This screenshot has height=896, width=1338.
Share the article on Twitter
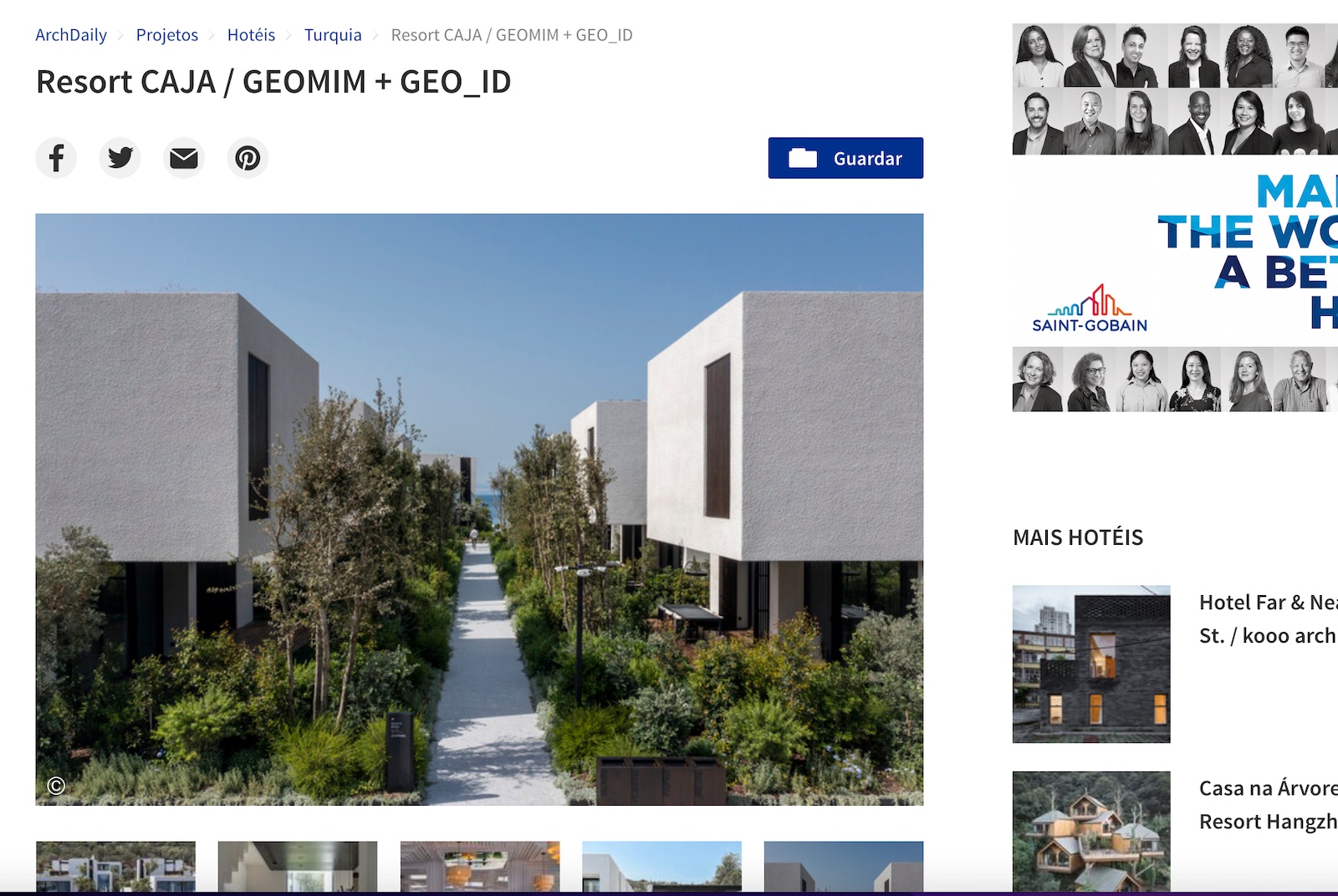tap(120, 158)
